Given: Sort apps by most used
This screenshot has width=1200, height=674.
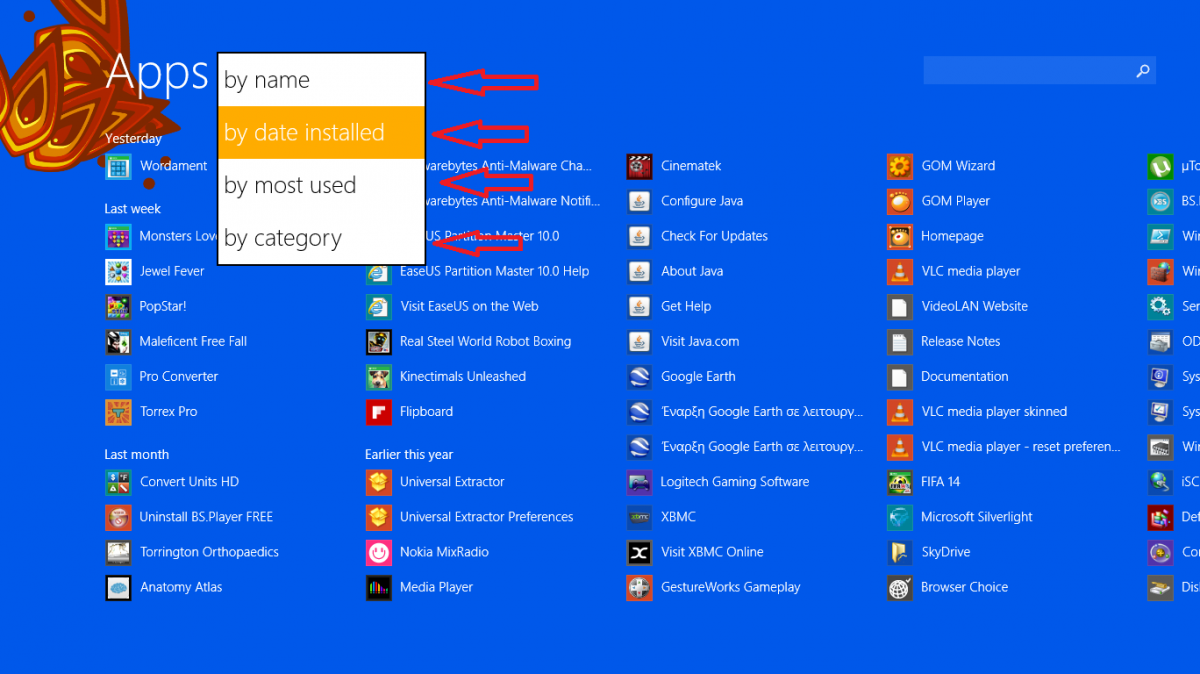Looking at the screenshot, I should coord(321,185).
